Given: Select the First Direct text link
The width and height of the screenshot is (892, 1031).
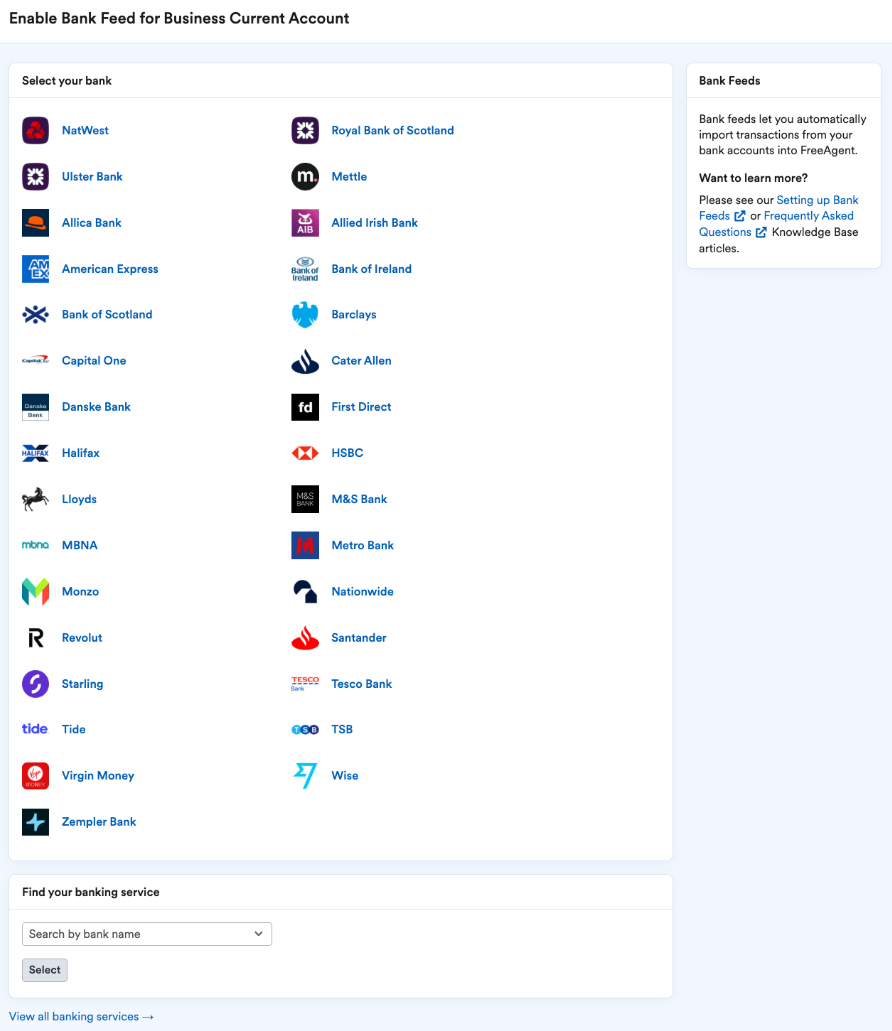Looking at the screenshot, I should (361, 407).
